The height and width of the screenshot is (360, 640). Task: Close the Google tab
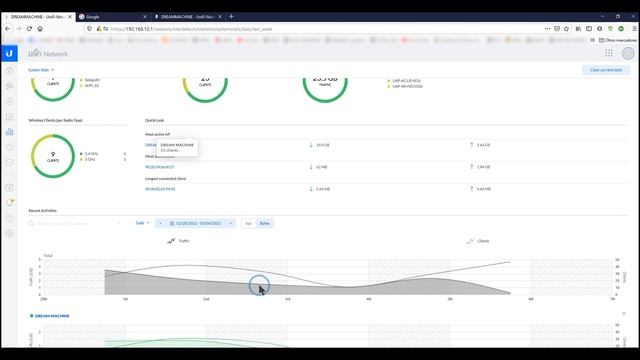[144, 17]
